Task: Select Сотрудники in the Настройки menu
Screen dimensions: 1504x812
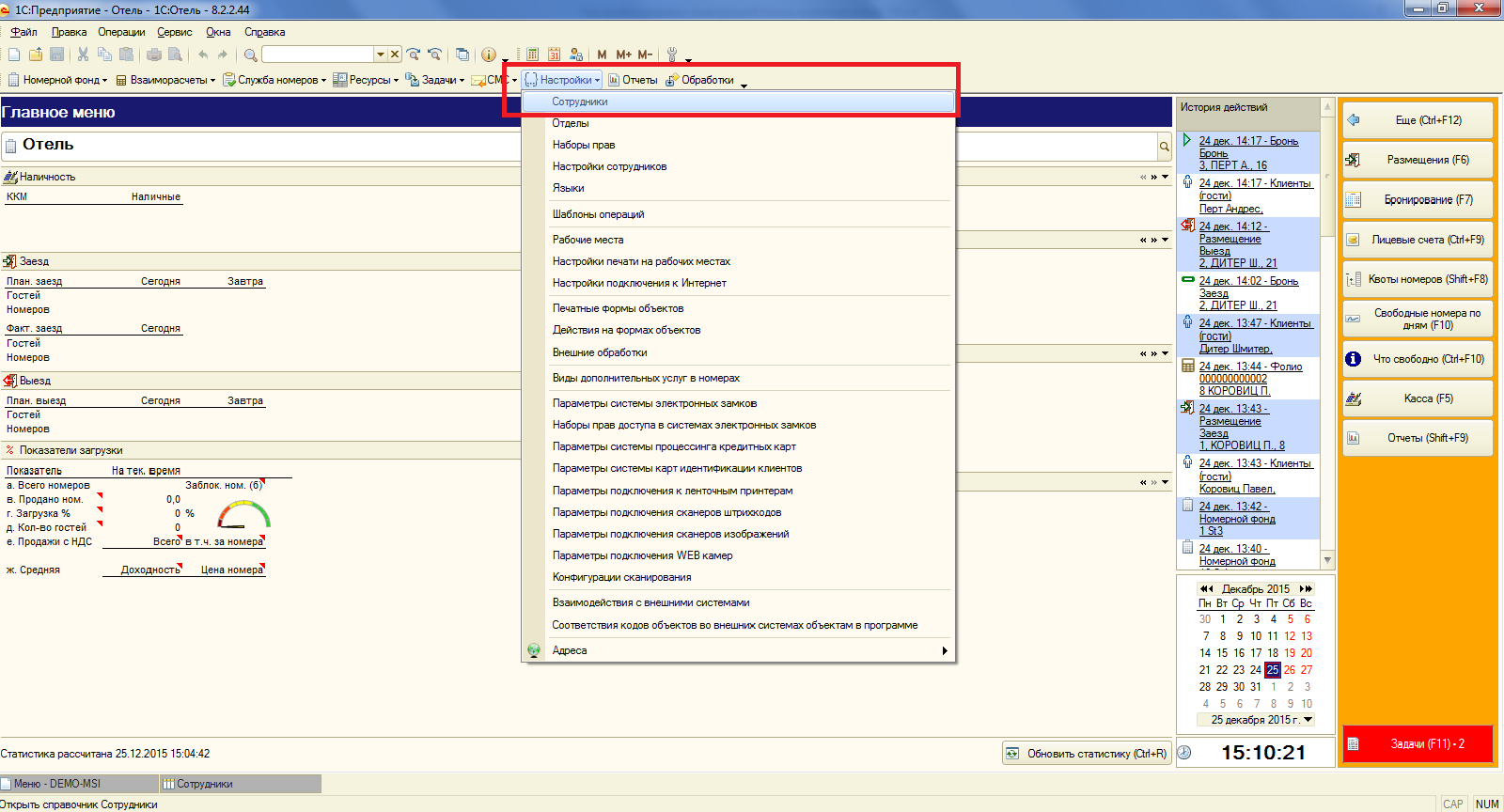Action: point(738,101)
